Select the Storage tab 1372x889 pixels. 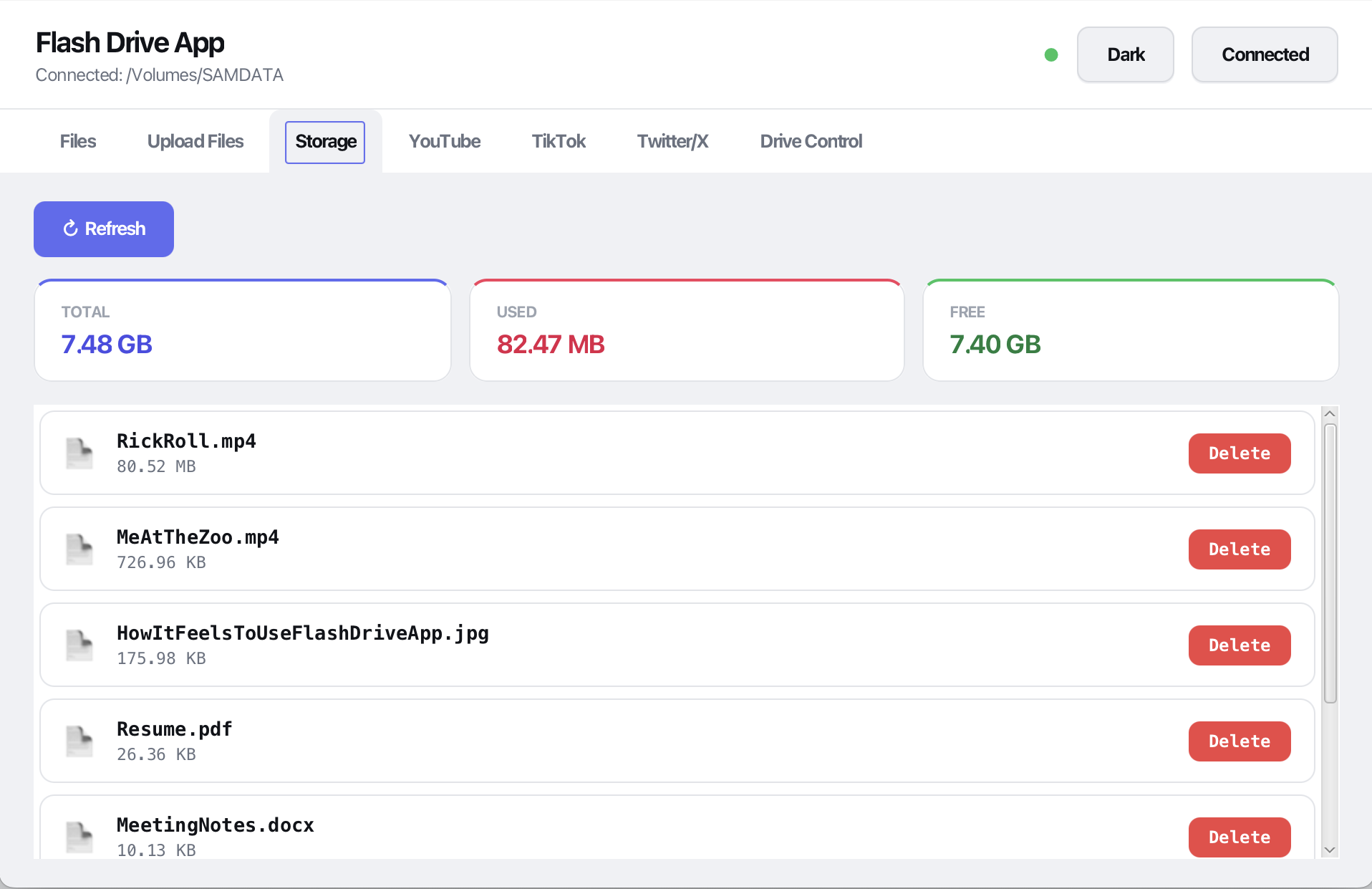point(325,142)
